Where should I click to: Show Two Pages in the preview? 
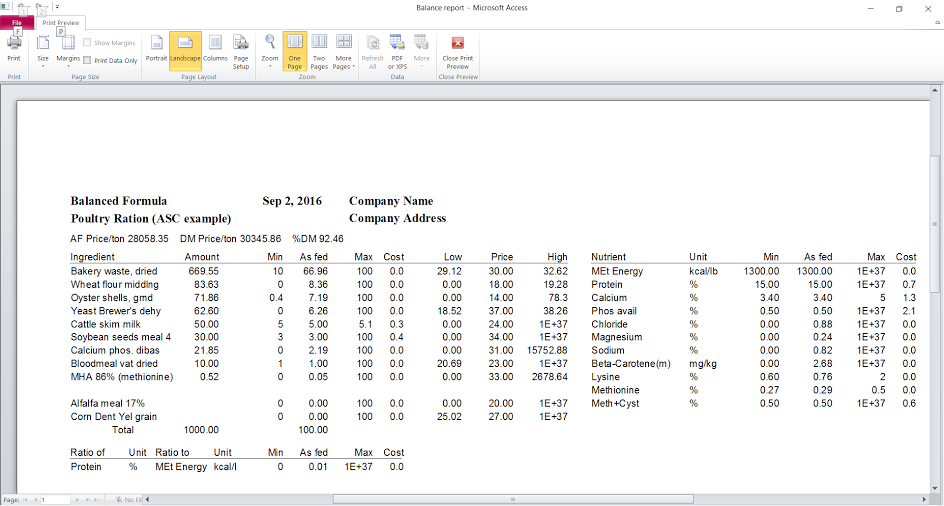point(319,51)
